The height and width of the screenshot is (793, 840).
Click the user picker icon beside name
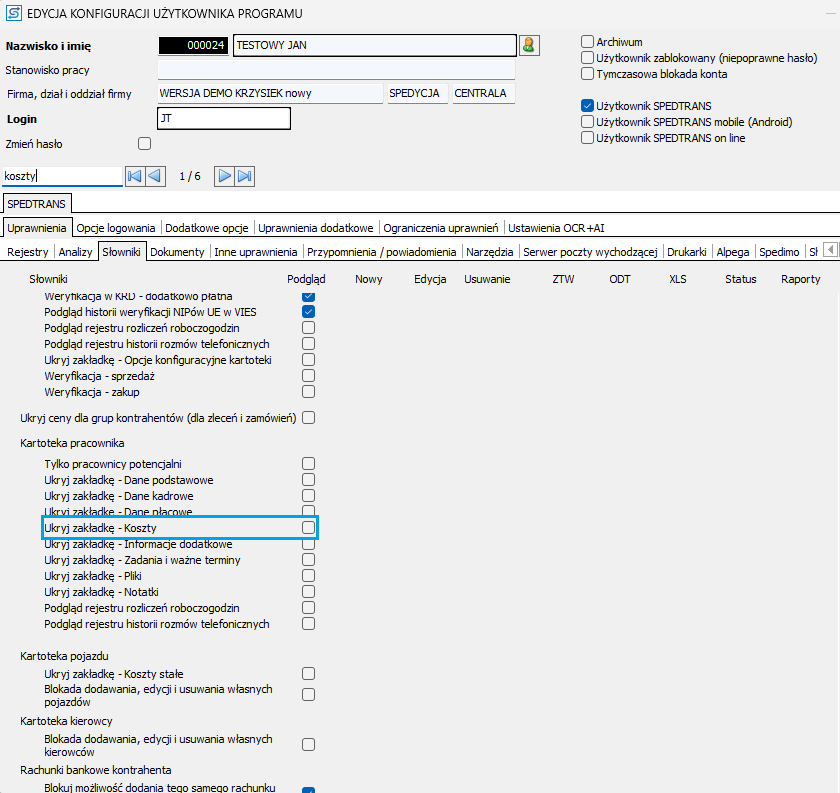(529, 45)
